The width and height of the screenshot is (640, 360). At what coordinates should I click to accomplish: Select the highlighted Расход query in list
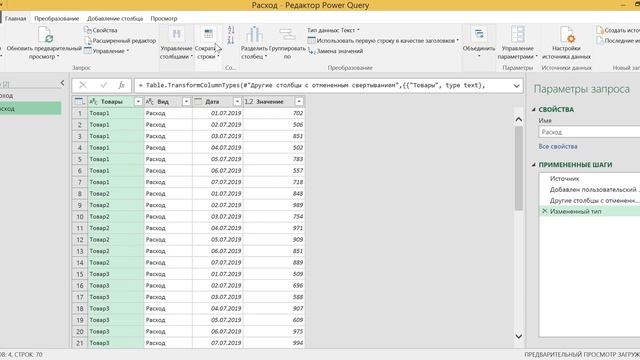click(31, 109)
